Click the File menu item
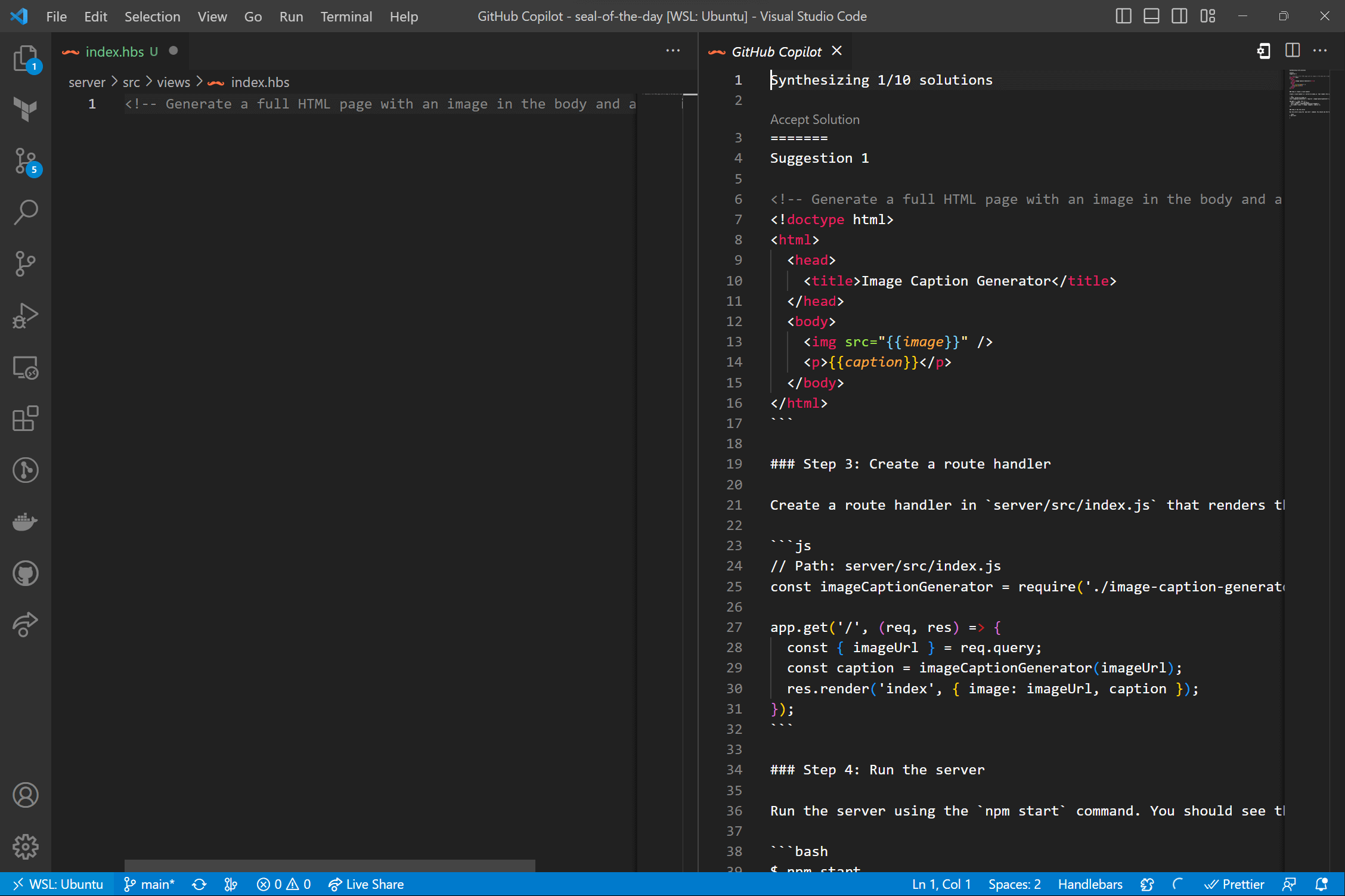This screenshot has width=1345, height=896. point(57,15)
